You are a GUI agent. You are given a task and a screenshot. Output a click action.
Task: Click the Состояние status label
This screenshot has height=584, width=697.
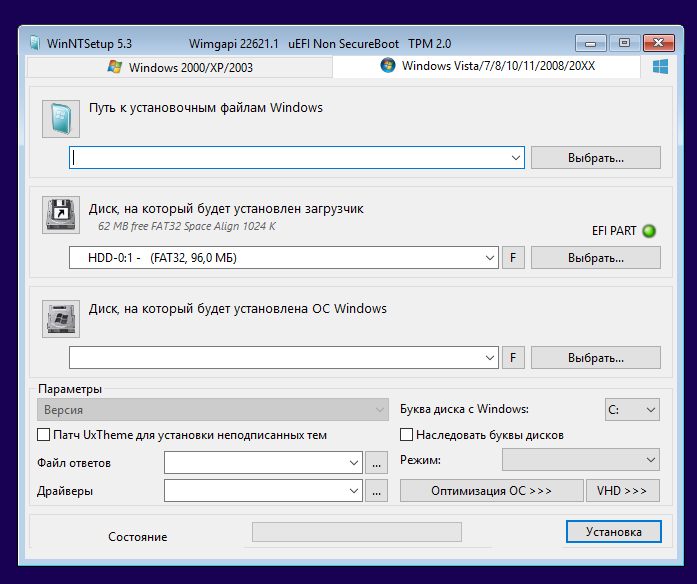pyautogui.click(x=137, y=537)
